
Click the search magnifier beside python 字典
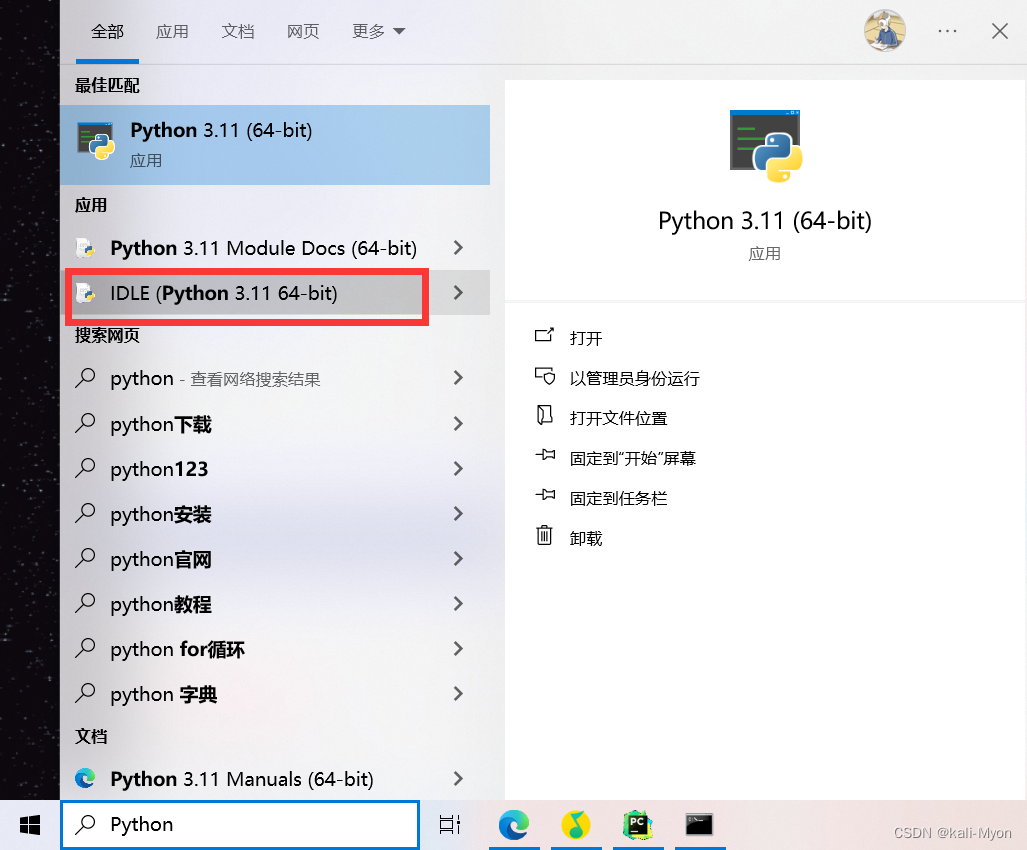coord(86,693)
